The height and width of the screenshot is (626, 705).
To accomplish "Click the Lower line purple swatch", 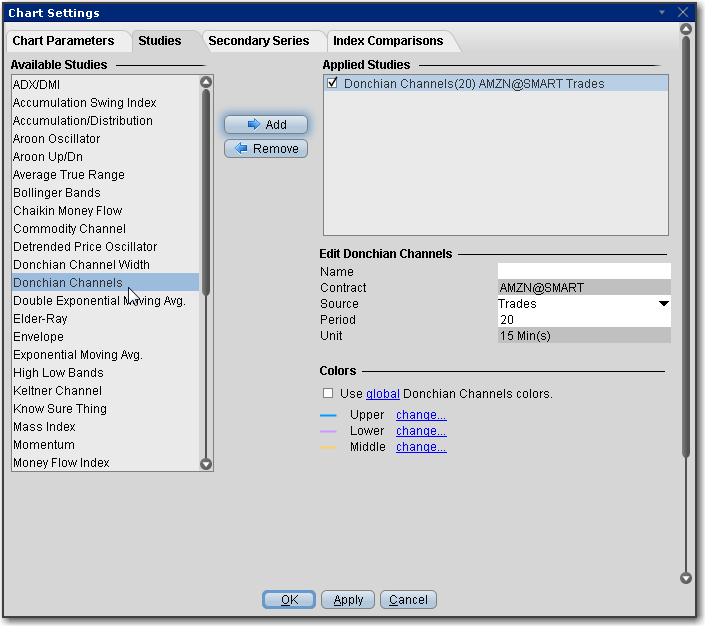I will point(328,431).
